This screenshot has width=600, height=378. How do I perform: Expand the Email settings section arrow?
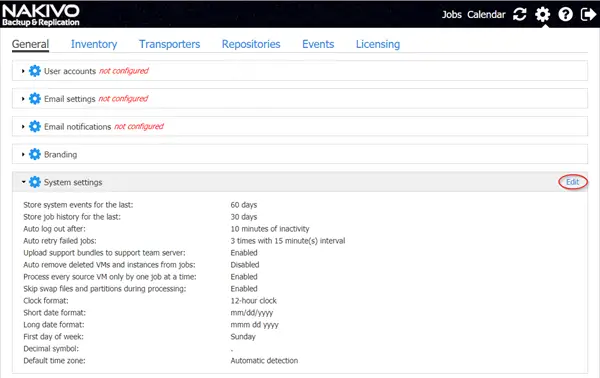click(23, 99)
